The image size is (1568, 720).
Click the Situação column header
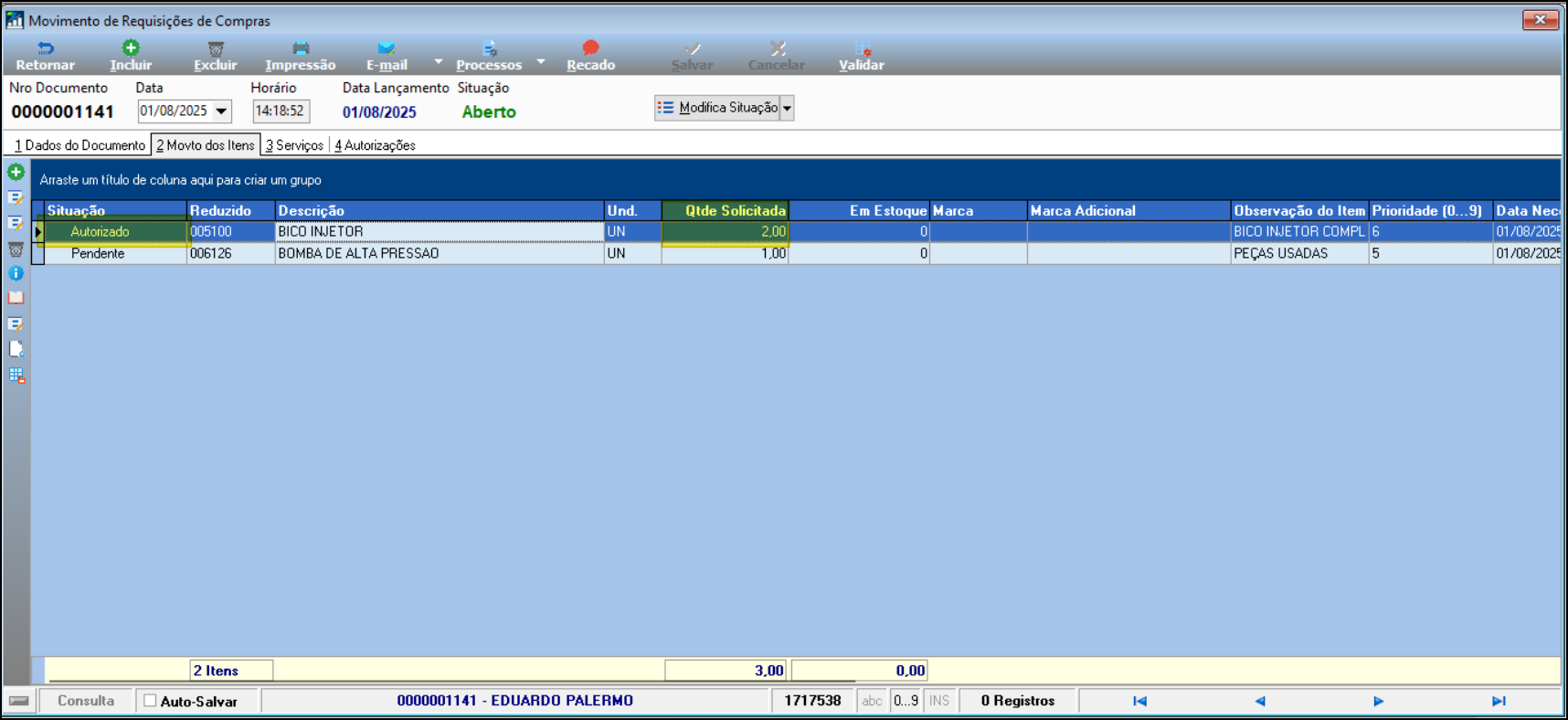click(116, 210)
